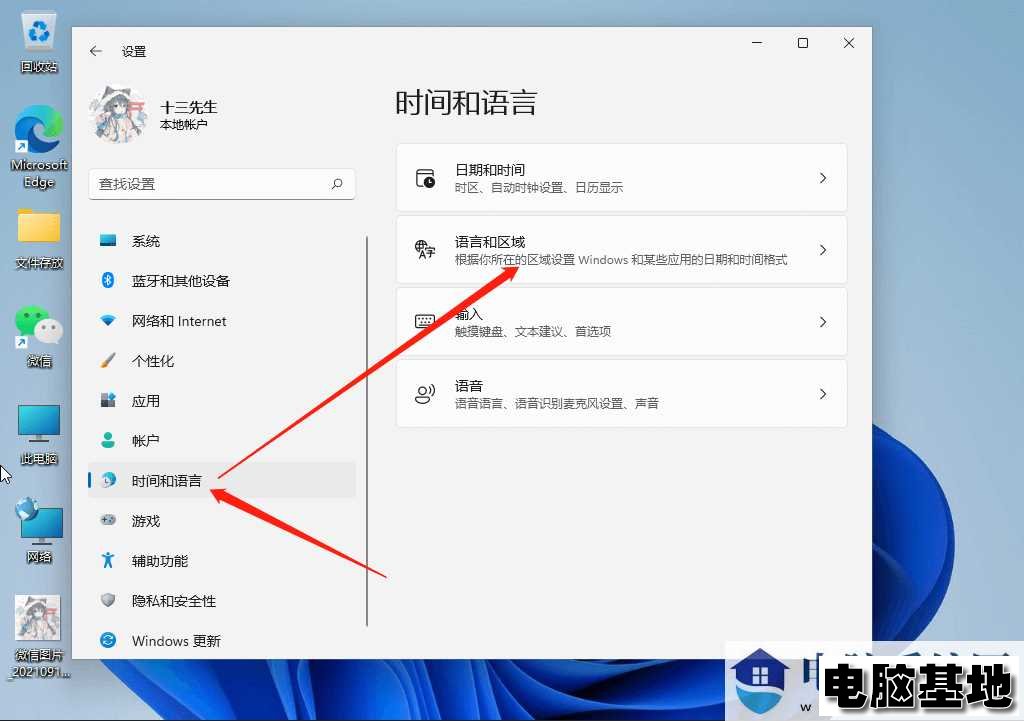Viewport: 1024px width, 721px height.
Task: Switch to 个性化 settings page
Action: (222, 360)
